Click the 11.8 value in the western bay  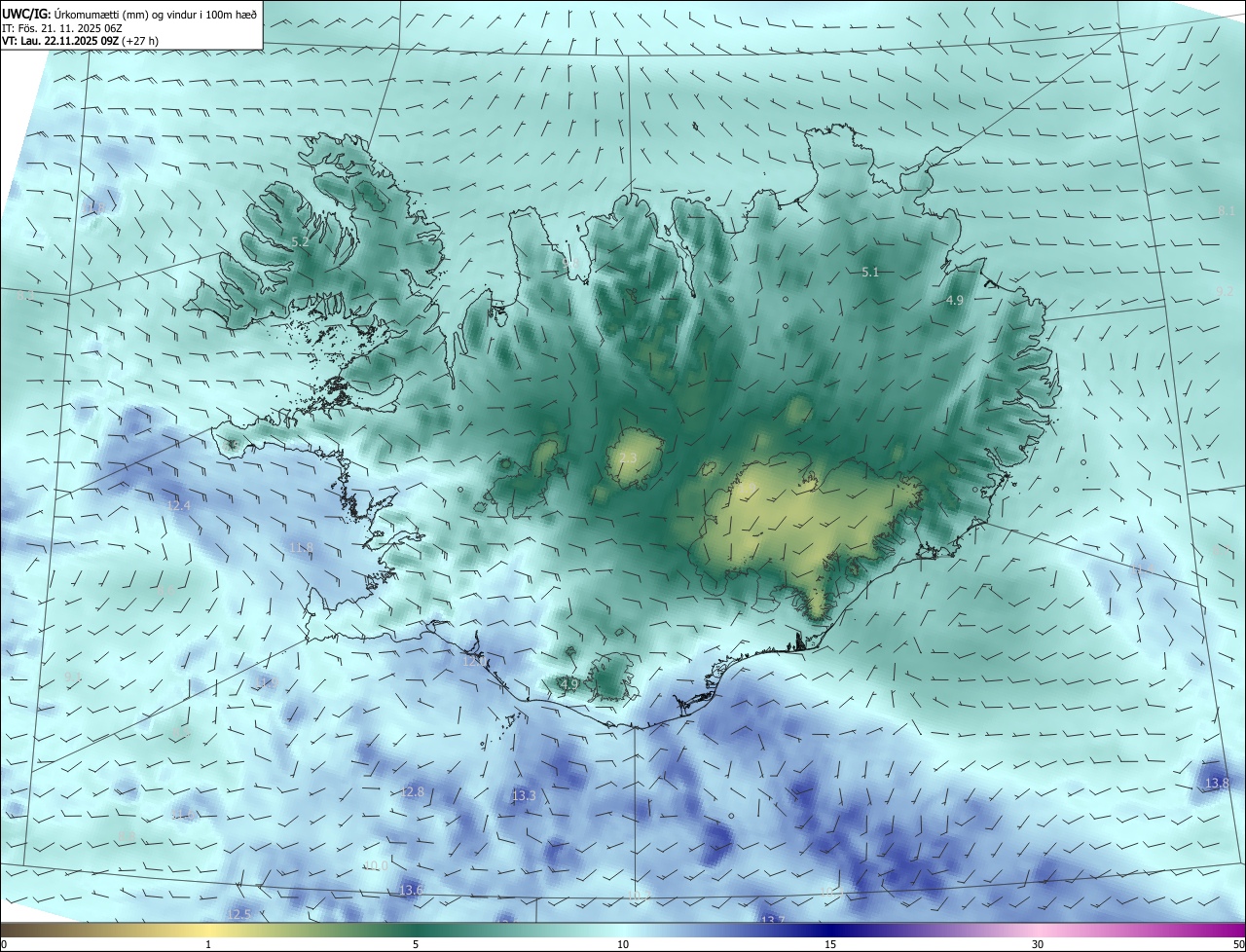click(301, 548)
